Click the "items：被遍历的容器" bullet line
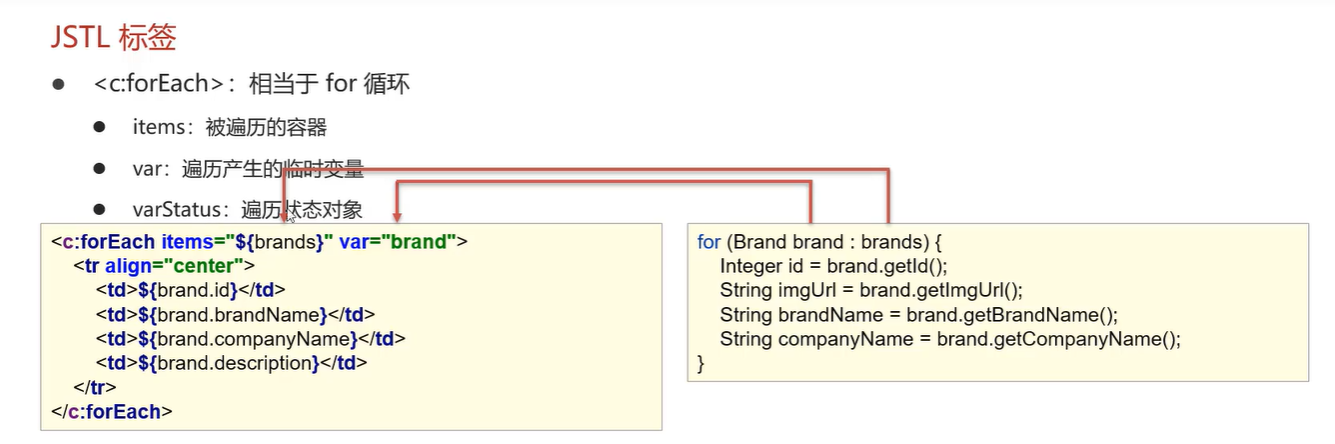The height and width of the screenshot is (444, 1335). coord(229,127)
